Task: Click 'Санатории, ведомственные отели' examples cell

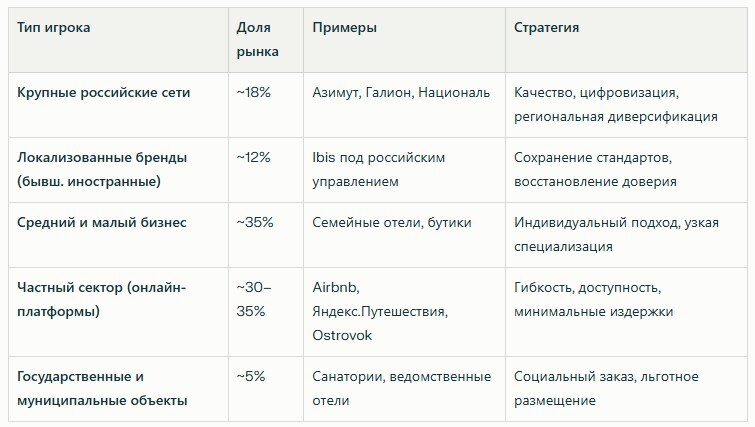Action: tap(401, 388)
